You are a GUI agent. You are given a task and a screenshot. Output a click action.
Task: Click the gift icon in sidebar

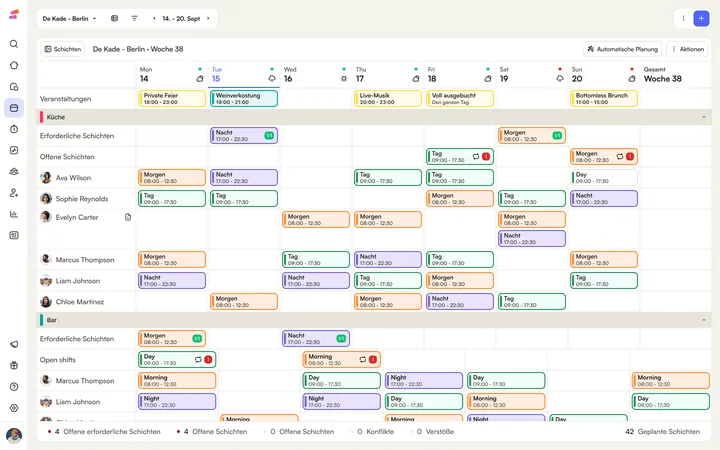tap(14, 366)
